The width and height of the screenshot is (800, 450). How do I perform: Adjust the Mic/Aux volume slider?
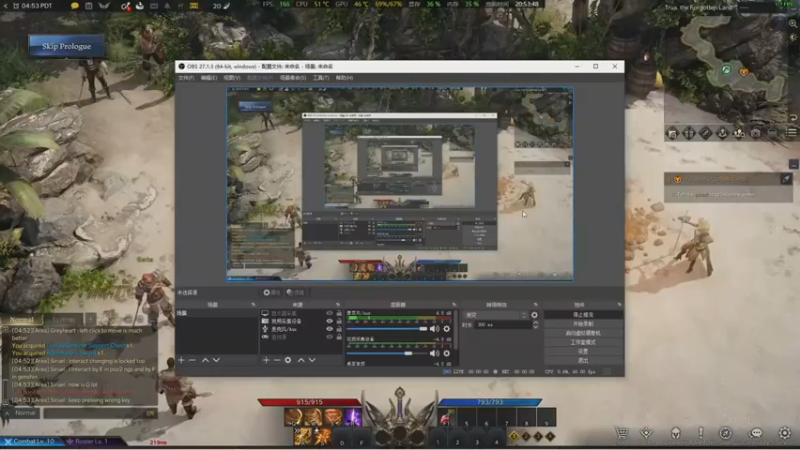[387, 329]
